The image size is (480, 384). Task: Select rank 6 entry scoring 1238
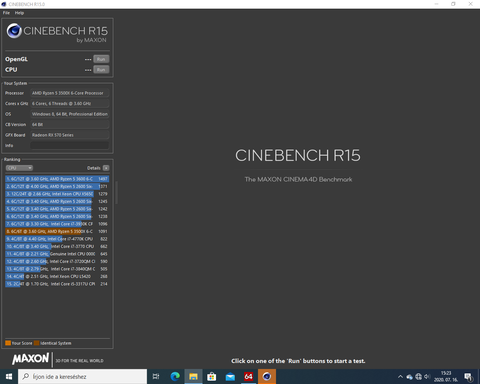pos(57,216)
